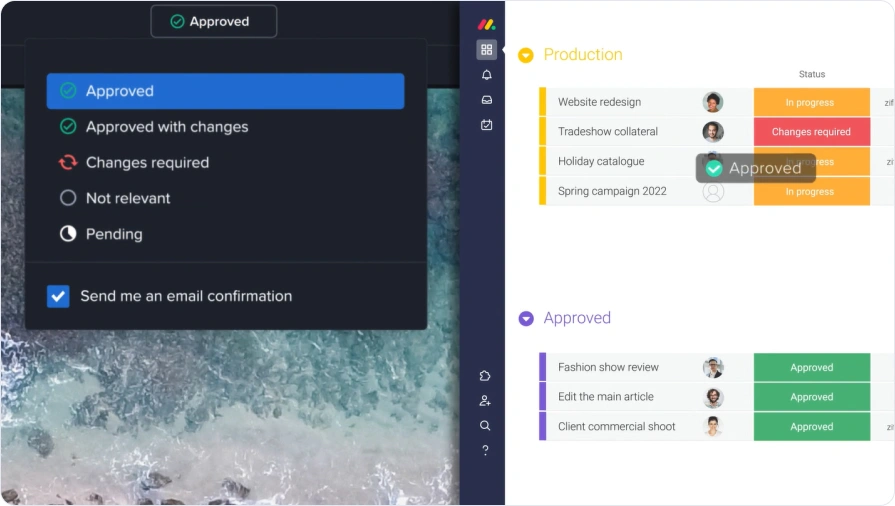Uncheck Send me an email confirmation
Screen dimensions: 895x506
pos(59,296)
